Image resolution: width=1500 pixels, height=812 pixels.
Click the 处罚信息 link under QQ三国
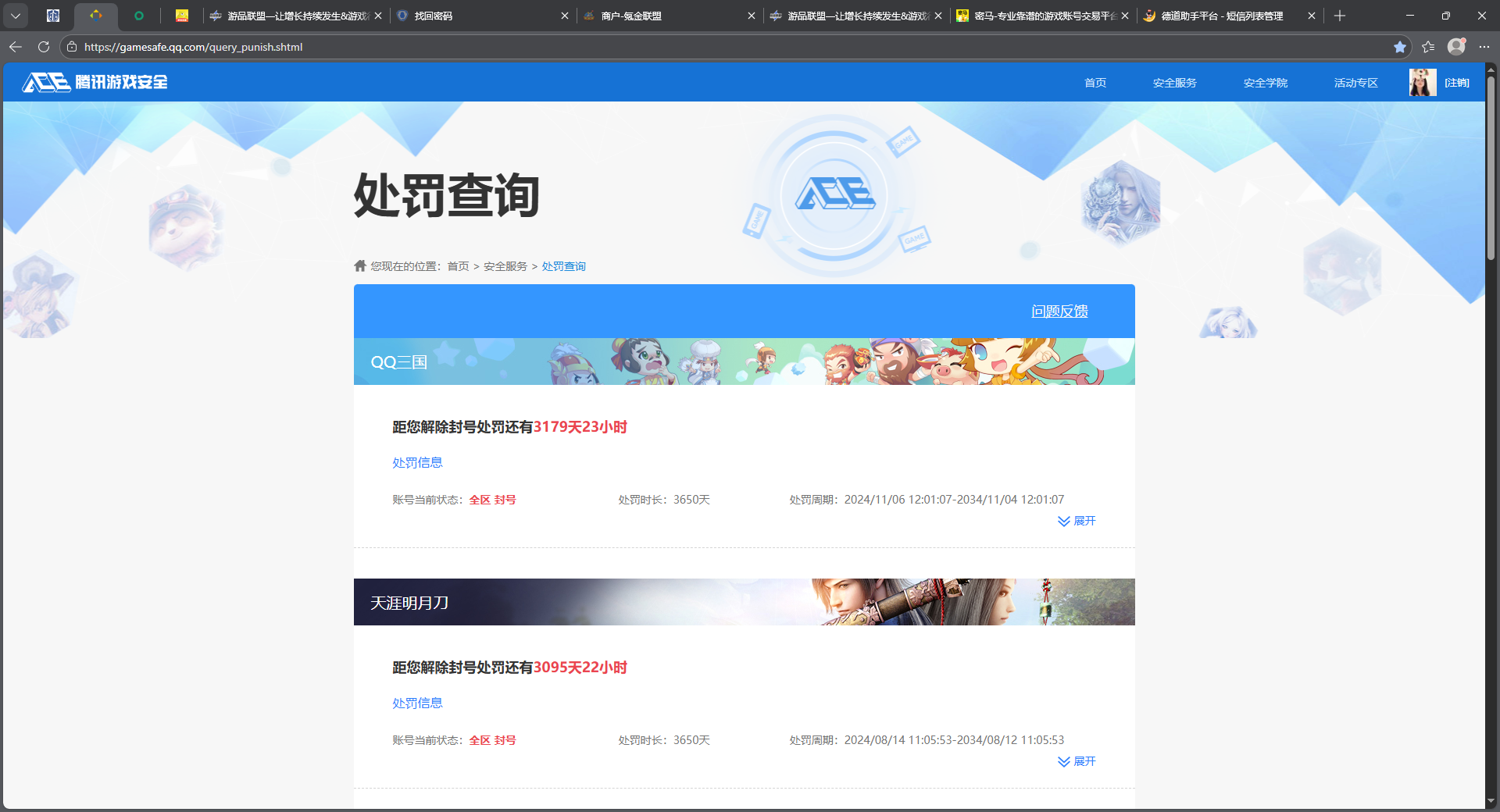(x=416, y=462)
